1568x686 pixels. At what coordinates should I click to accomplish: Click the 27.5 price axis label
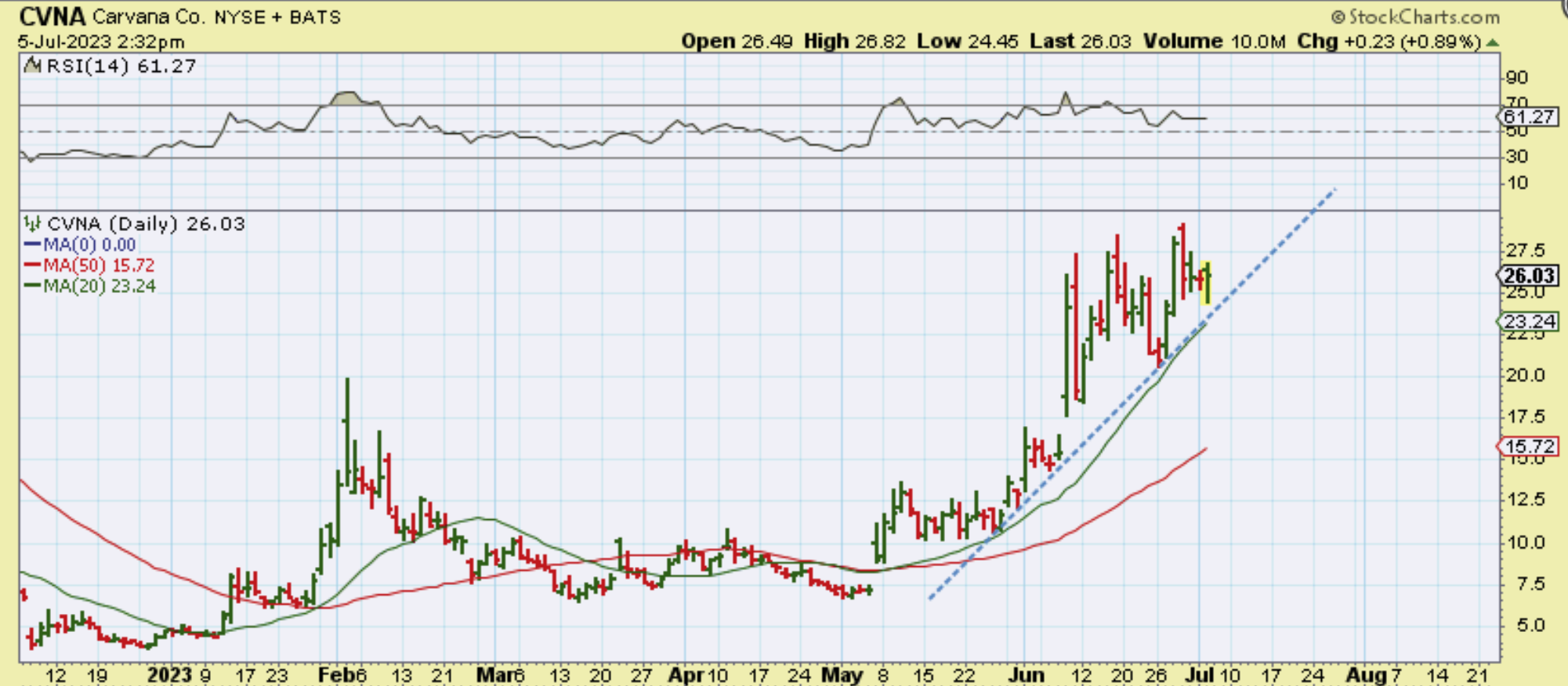1524,251
